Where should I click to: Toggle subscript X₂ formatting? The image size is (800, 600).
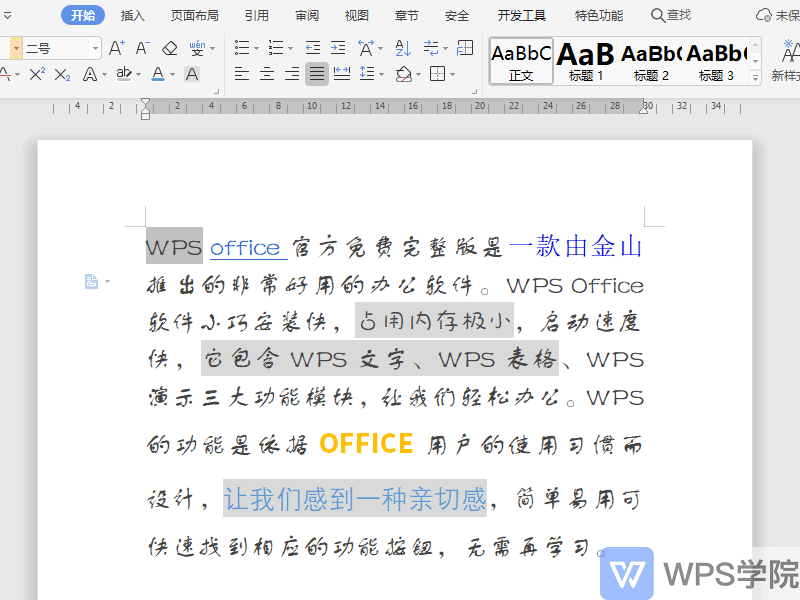point(62,74)
